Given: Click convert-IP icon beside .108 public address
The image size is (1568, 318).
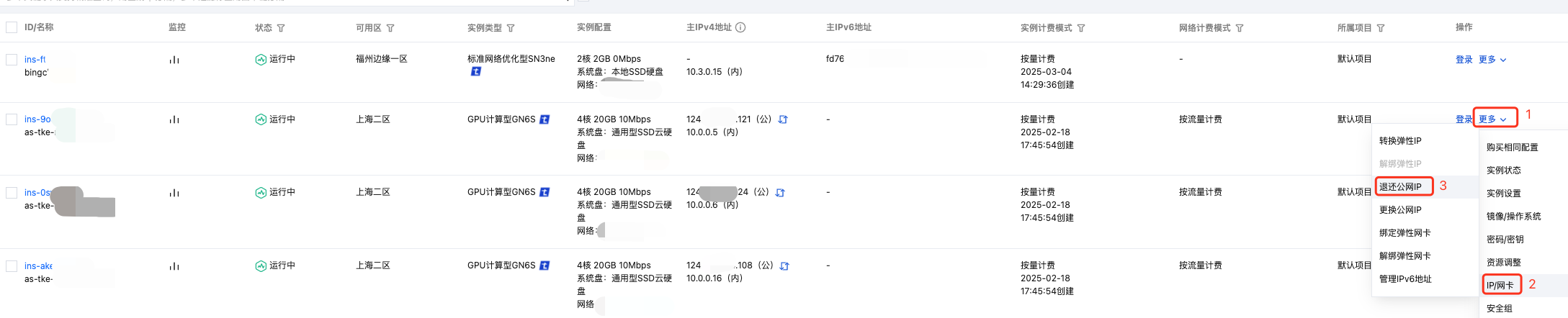Looking at the screenshot, I should [x=784, y=266].
